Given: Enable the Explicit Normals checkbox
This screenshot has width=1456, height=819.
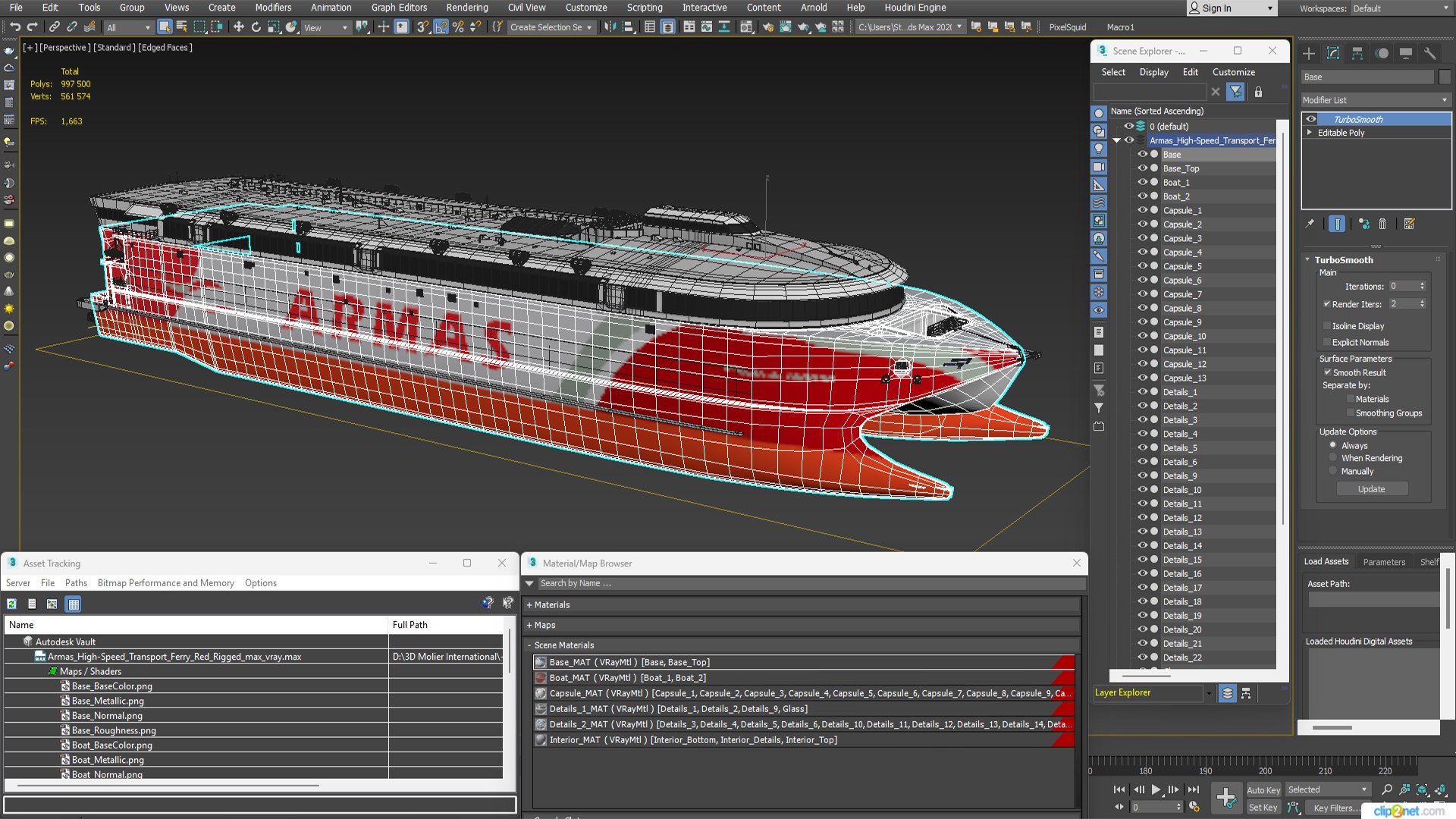Looking at the screenshot, I should pyautogui.click(x=1327, y=342).
